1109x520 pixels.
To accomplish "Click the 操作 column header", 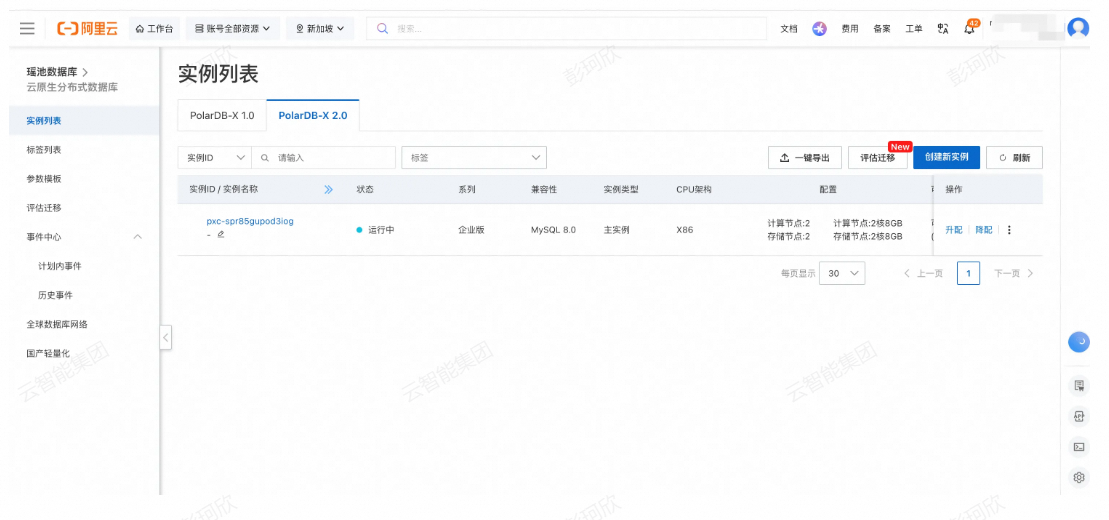I will point(953,190).
